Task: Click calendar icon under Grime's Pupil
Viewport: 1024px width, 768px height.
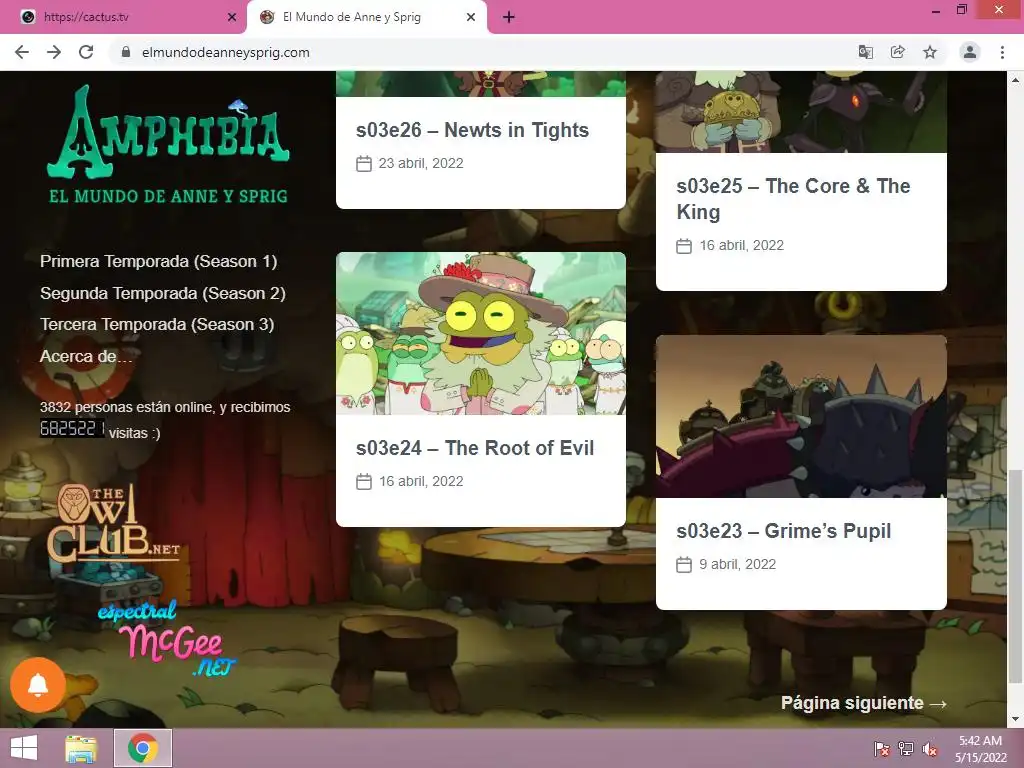Action: 684,564
